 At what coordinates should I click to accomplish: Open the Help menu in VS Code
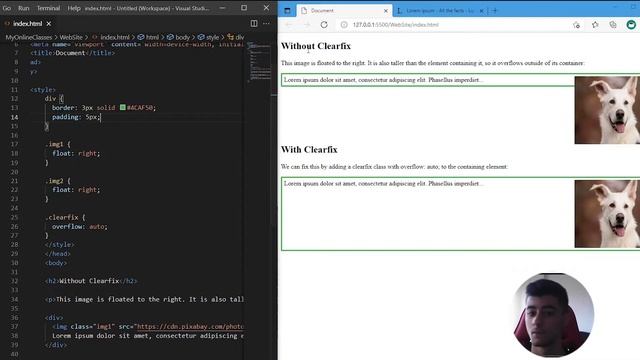click(74, 8)
